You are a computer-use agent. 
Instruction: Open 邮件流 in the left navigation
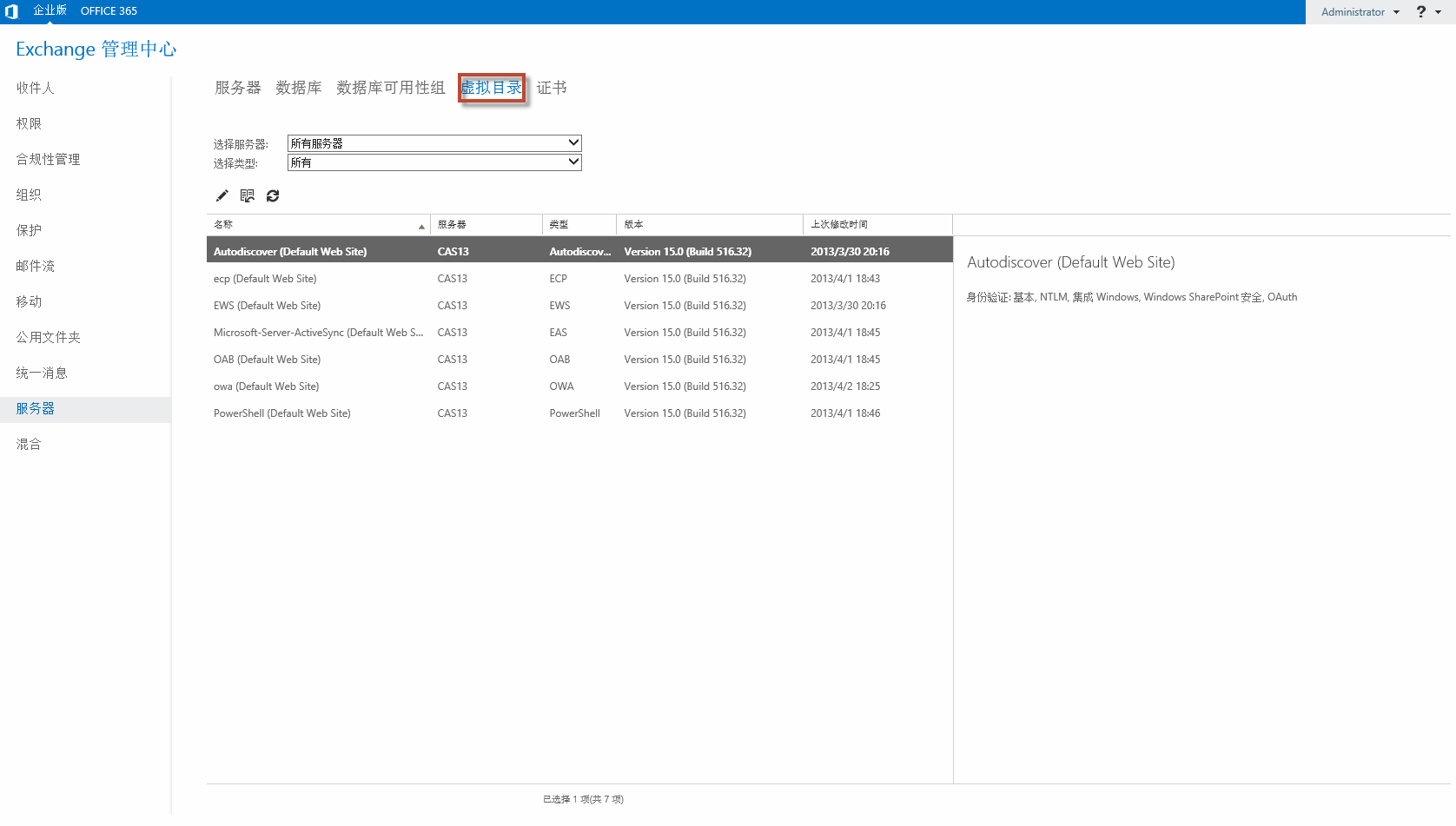click(x=35, y=267)
